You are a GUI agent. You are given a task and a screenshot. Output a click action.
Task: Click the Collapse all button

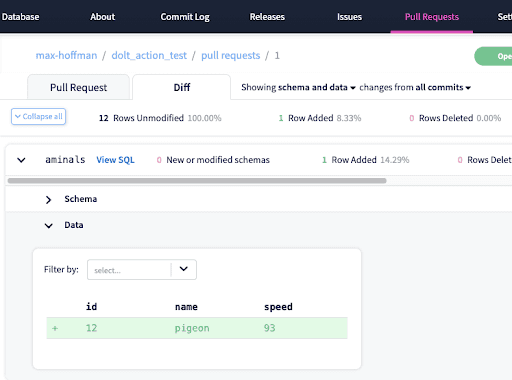pos(38,117)
